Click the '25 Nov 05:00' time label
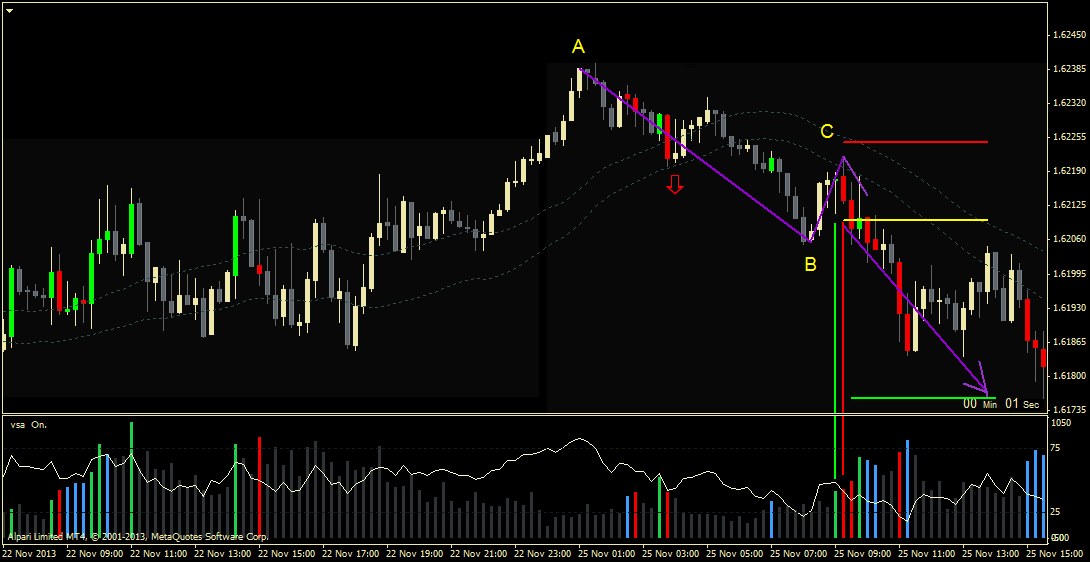Image resolution: width=1090 pixels, height=562 pixels. point(735,554)
